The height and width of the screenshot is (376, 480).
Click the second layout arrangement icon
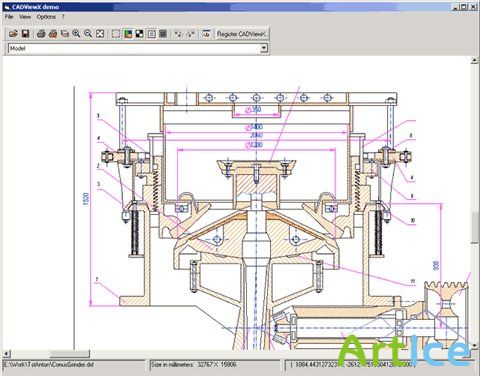(191, 34)
